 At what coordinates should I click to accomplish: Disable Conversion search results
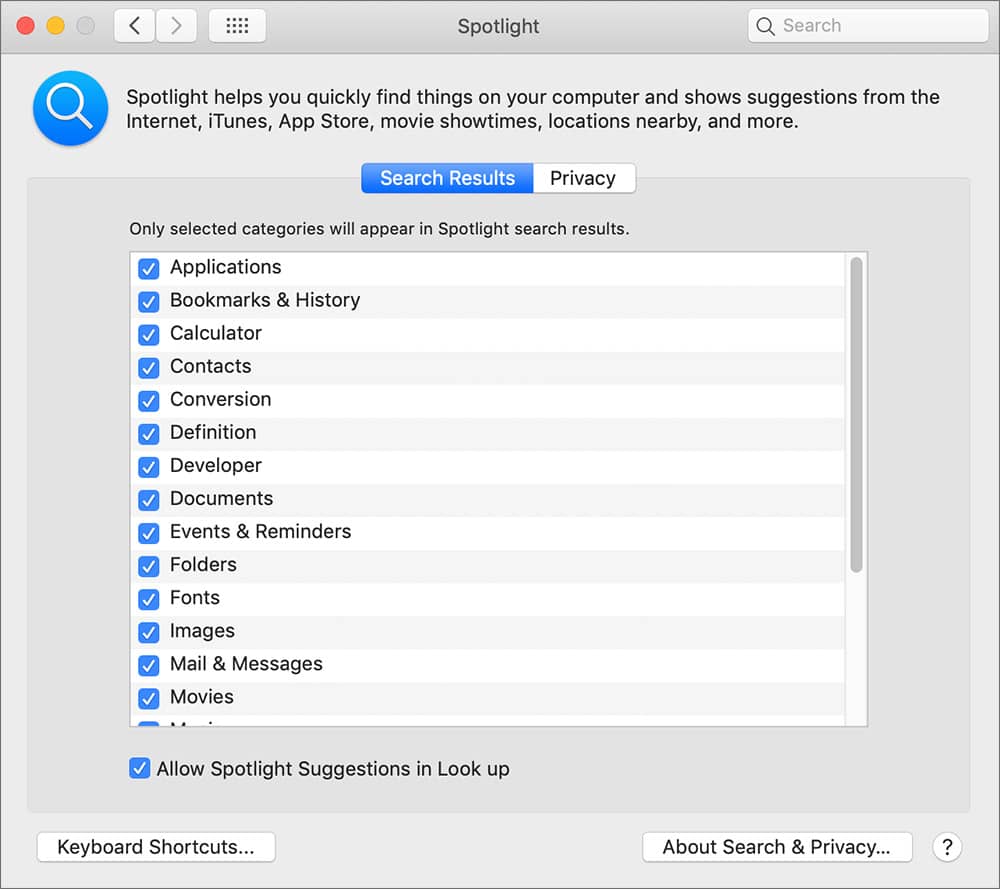coord(149,400)
